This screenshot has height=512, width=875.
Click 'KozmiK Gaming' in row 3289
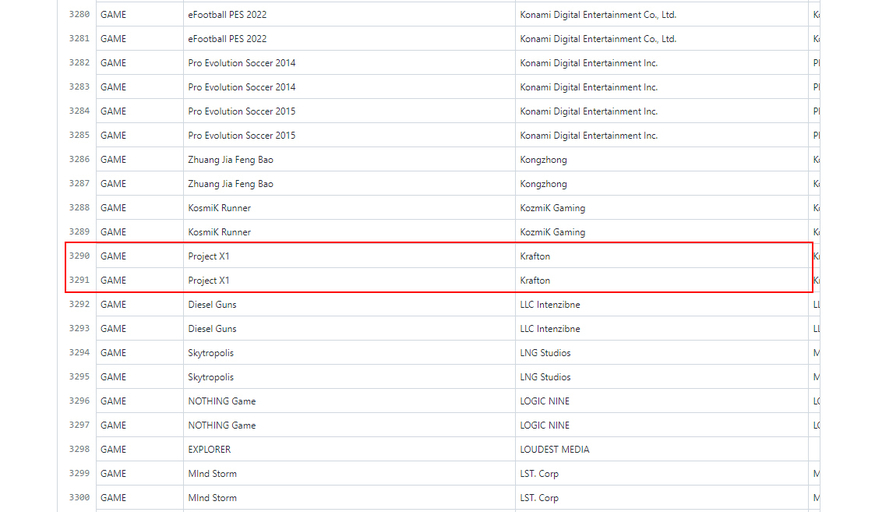[552, 232]
